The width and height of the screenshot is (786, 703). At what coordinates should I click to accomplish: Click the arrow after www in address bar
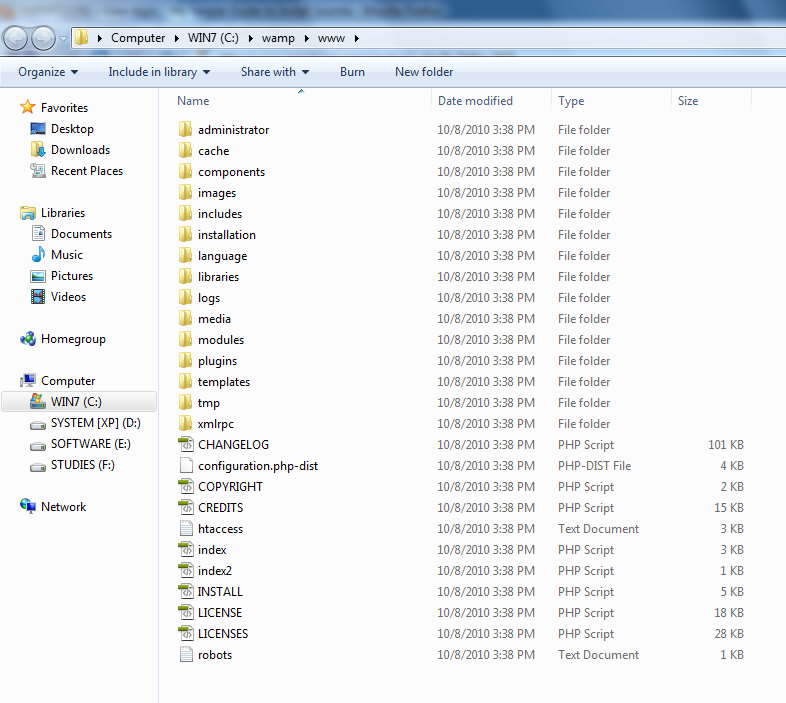click(356, 38)
